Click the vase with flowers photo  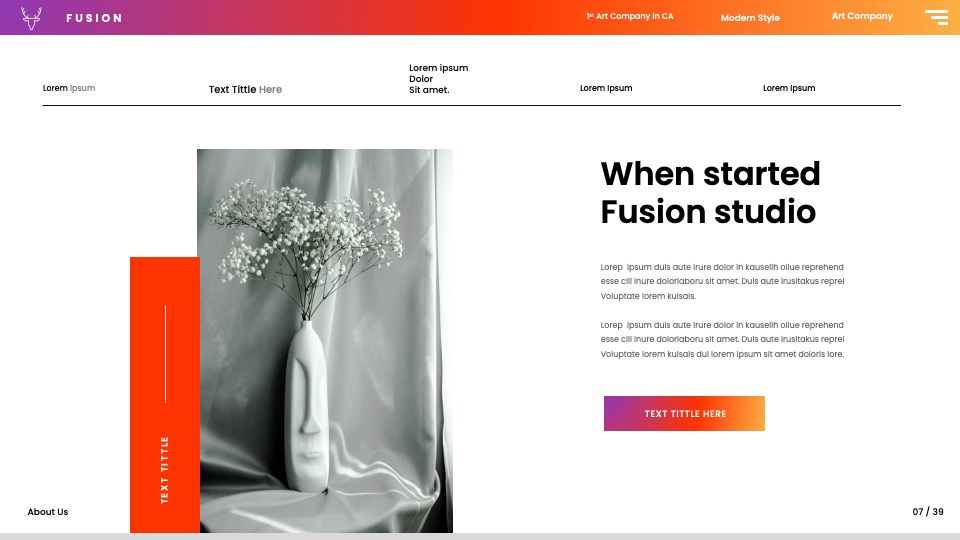pyautogui.click(x=325, y=340)
